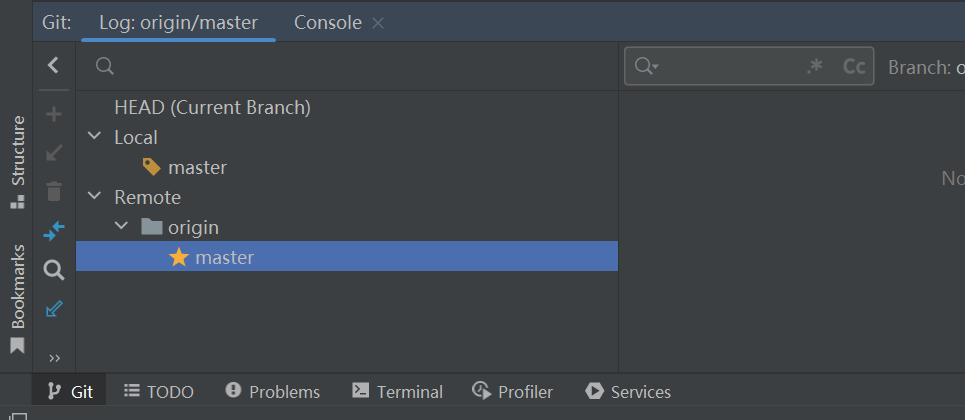Click the blue navigate-to-branch arrow icon
The height and width of the screenshot is (420, 965).
pos(54,309)
